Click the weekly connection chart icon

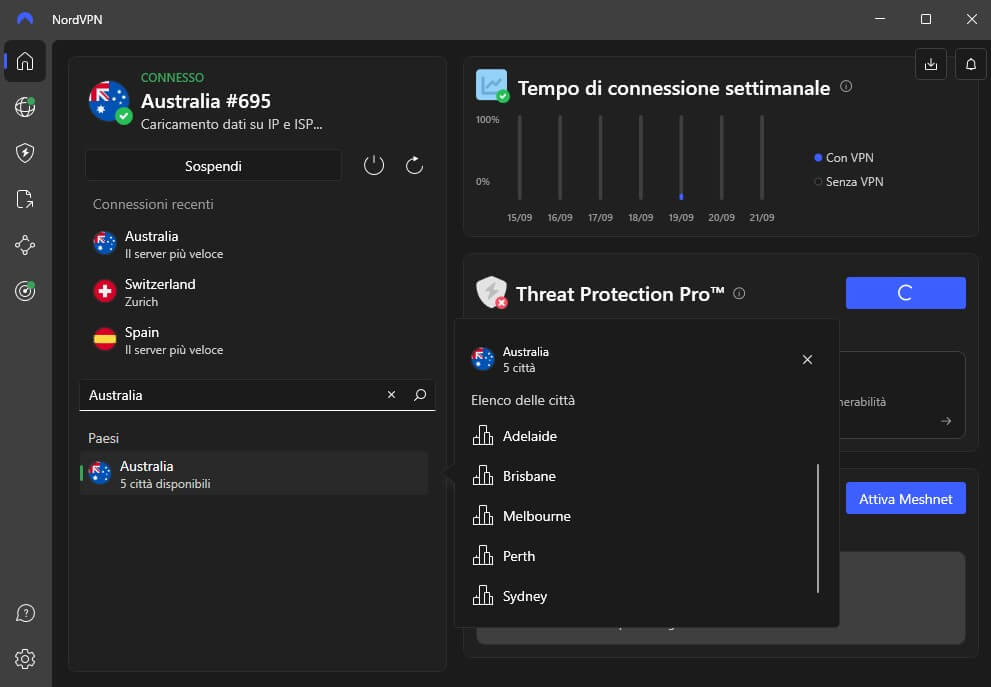pos(492,85)
